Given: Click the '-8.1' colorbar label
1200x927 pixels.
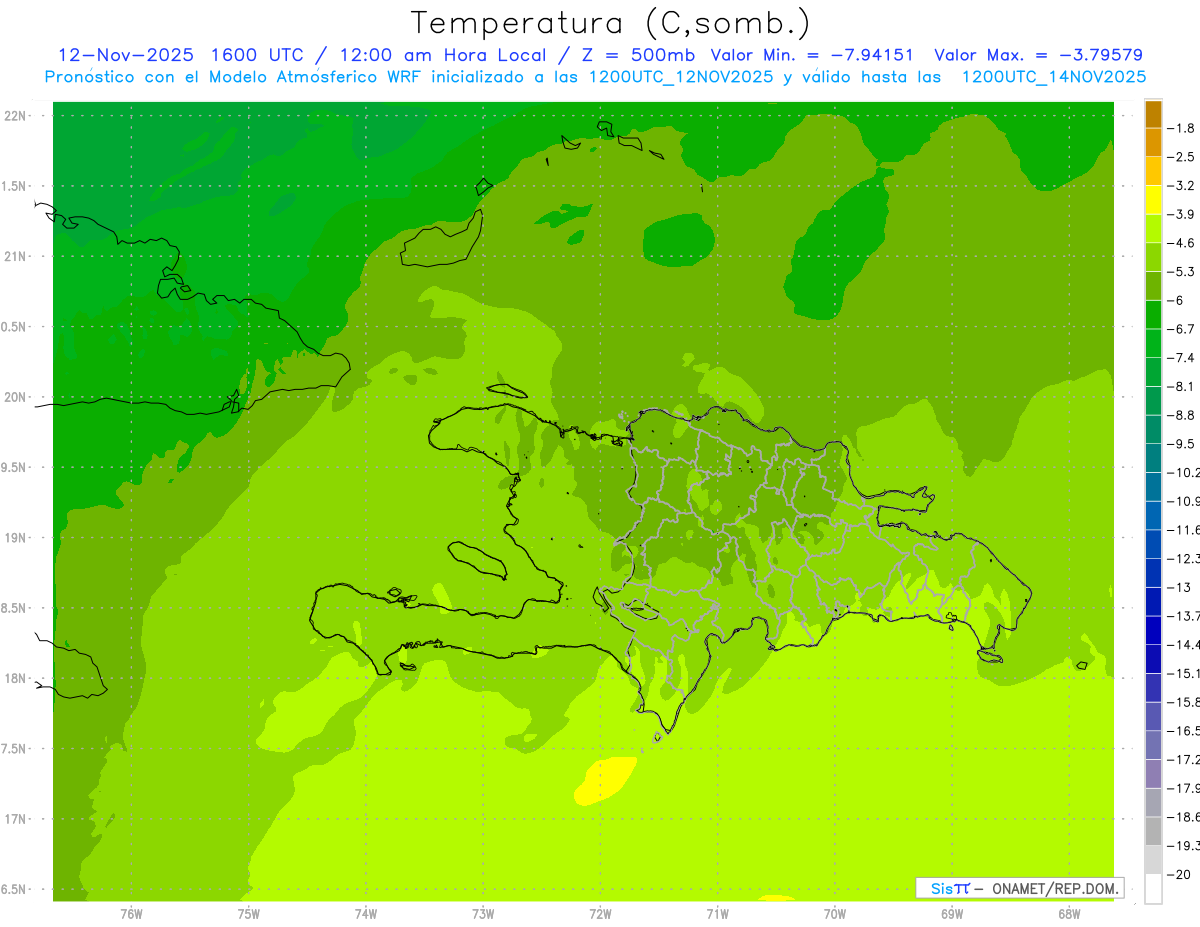Looking at the screenshot, I should 1183,387.
